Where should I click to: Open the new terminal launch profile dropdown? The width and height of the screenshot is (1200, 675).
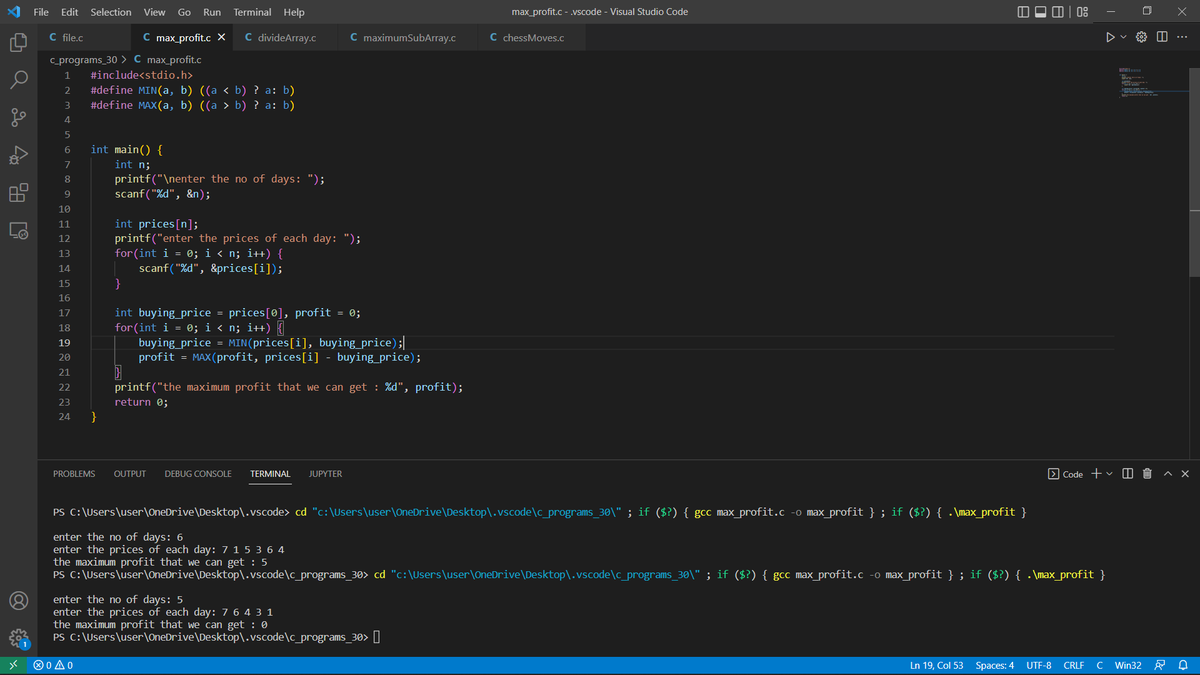1109,474
